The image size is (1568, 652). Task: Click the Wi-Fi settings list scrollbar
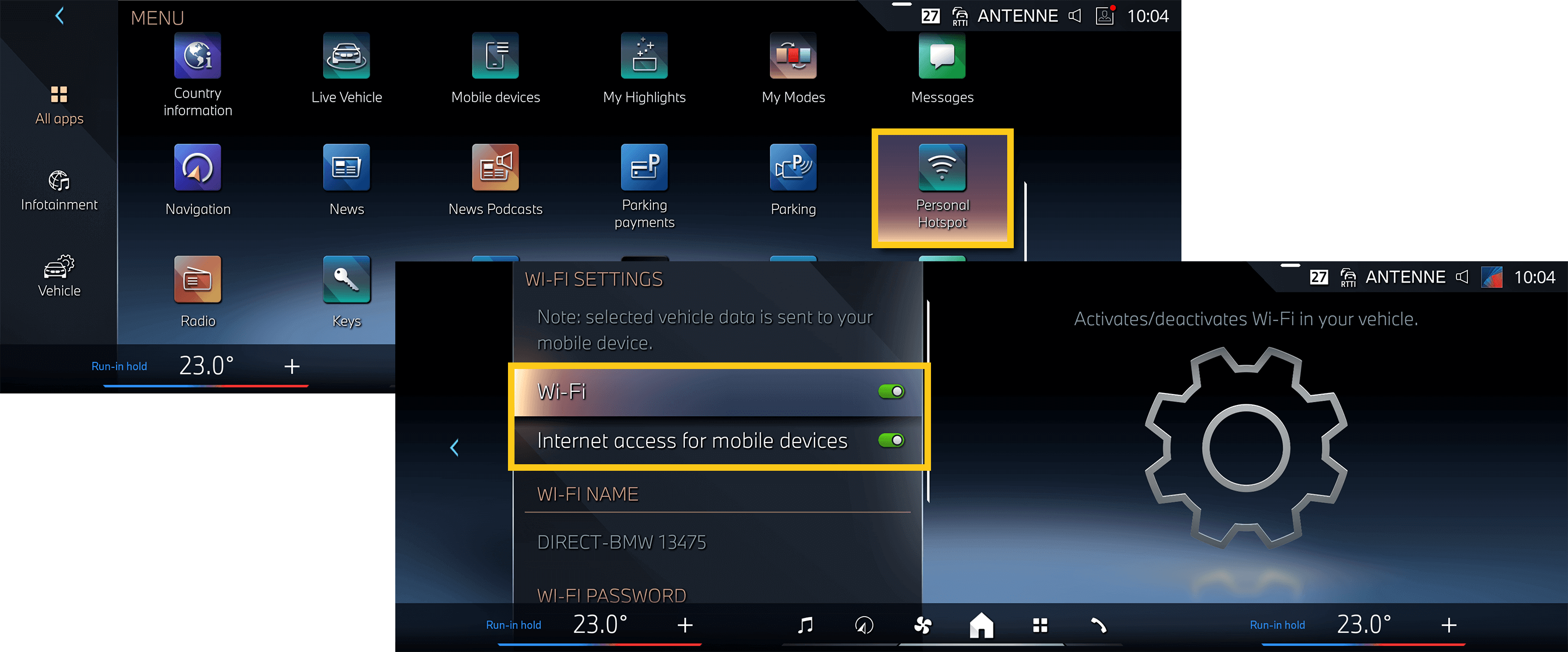click(x=928, y=402)
